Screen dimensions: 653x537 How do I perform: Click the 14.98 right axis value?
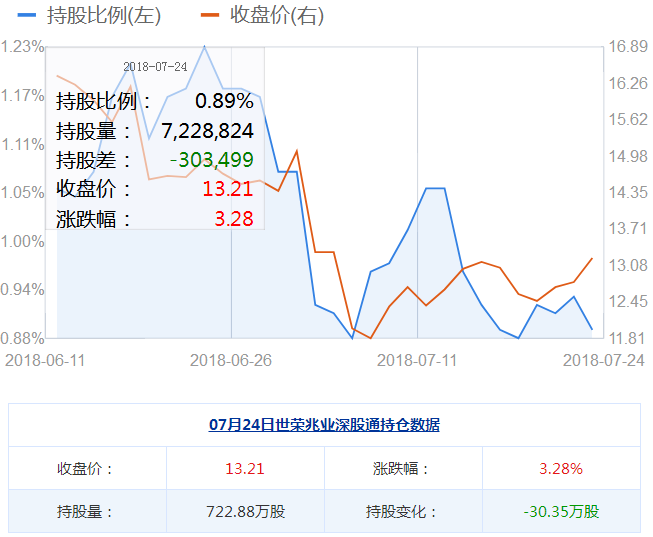(628, 156)
